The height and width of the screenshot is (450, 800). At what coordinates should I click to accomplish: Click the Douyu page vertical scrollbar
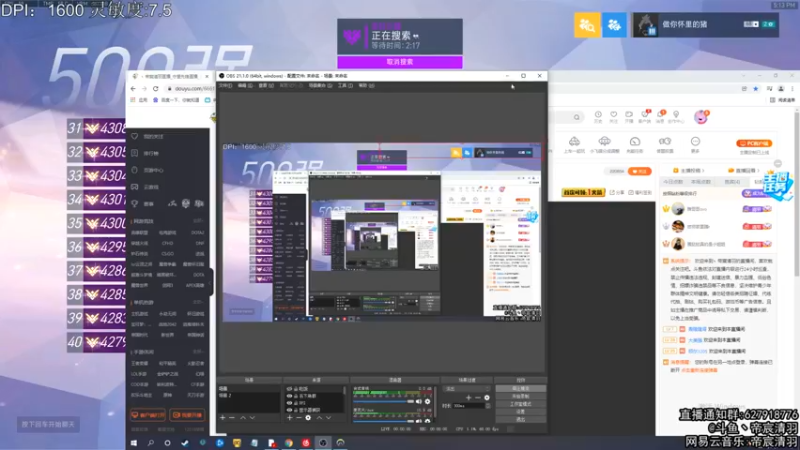[x=796, y=194]
